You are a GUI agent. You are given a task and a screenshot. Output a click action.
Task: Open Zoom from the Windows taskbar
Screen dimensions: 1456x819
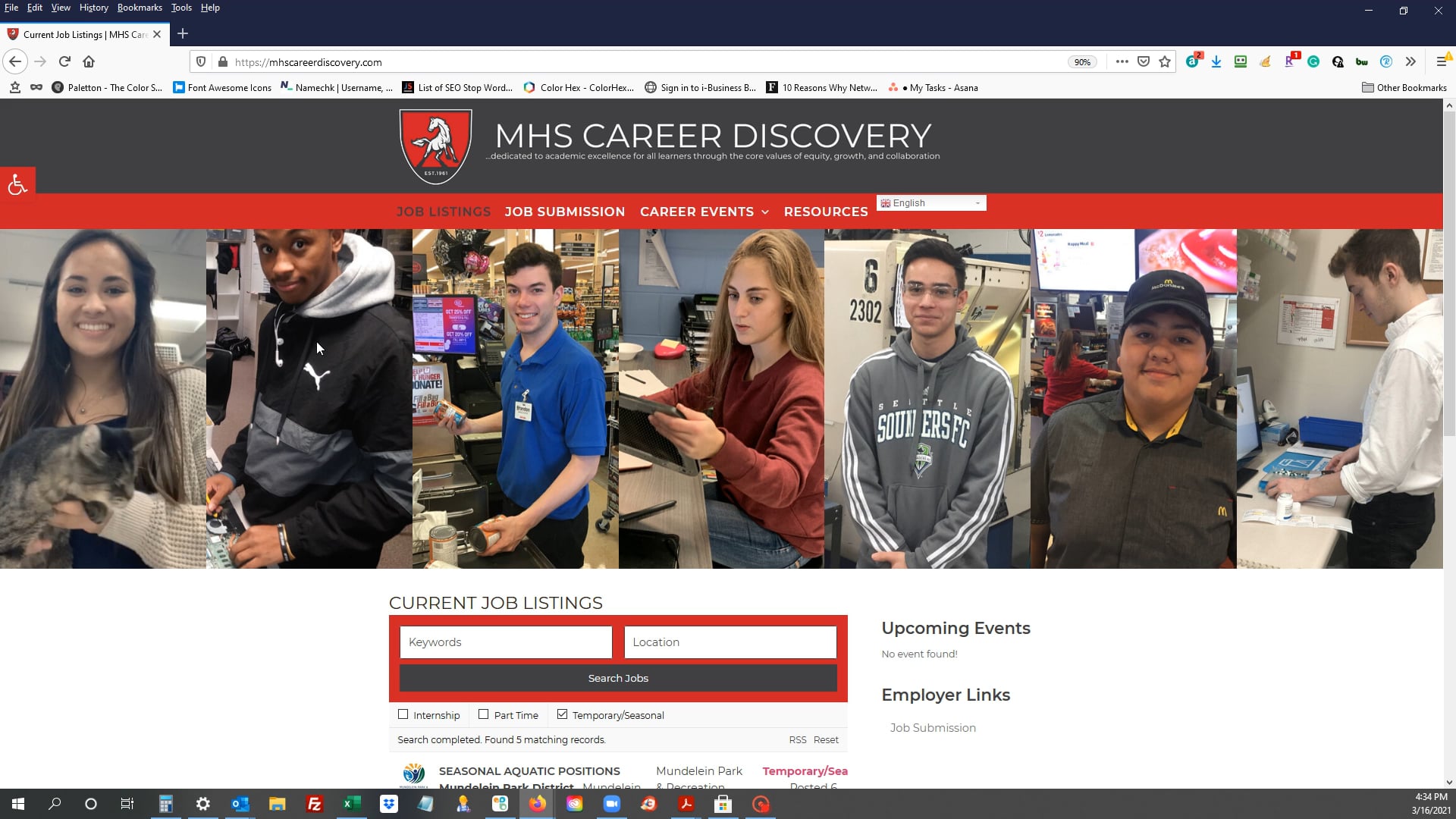[611, 804]
